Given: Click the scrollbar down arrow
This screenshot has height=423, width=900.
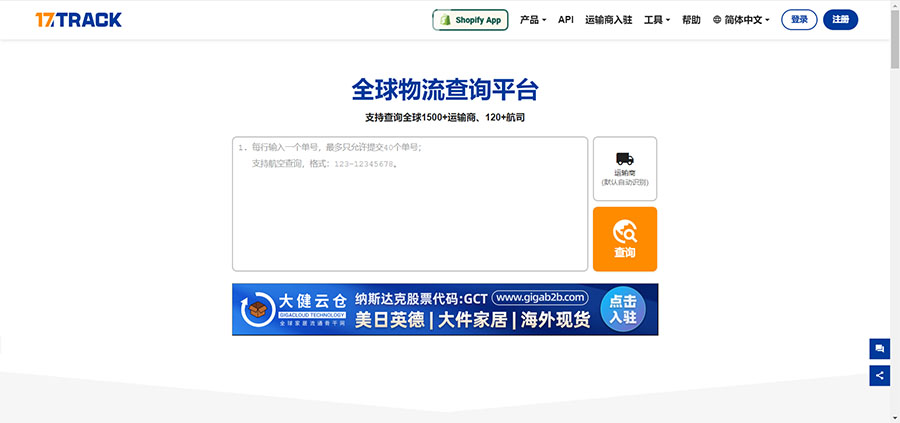Looking at the screenshot, I should point(894,416).
